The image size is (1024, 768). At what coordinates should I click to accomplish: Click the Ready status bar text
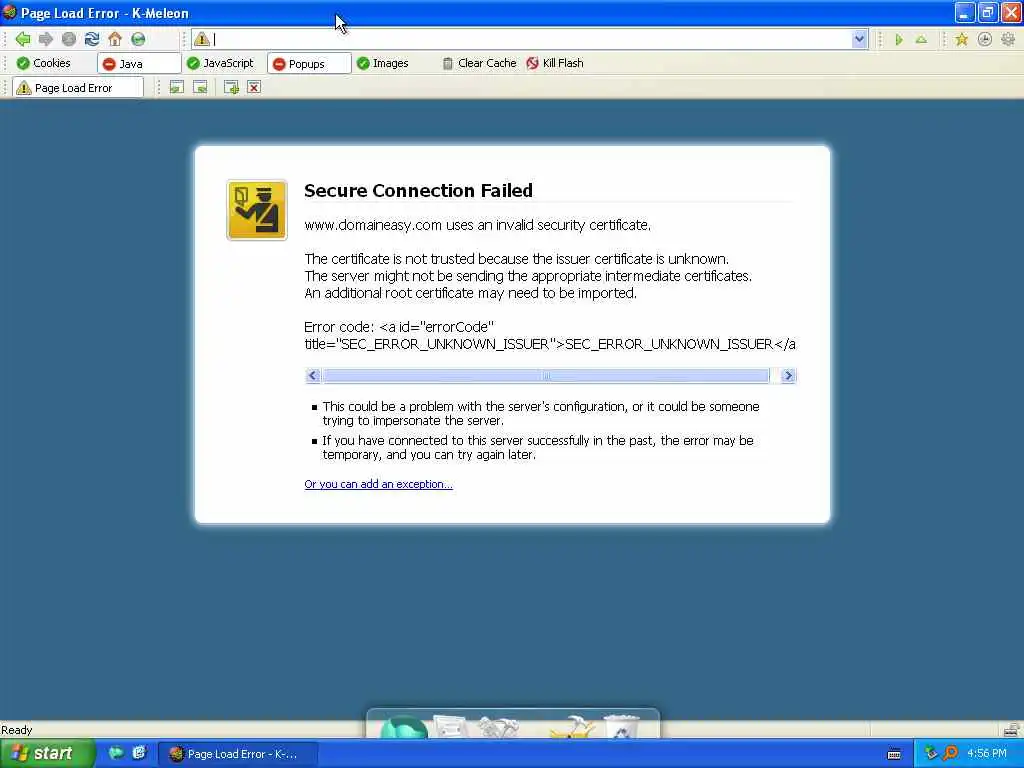[16, 730]
